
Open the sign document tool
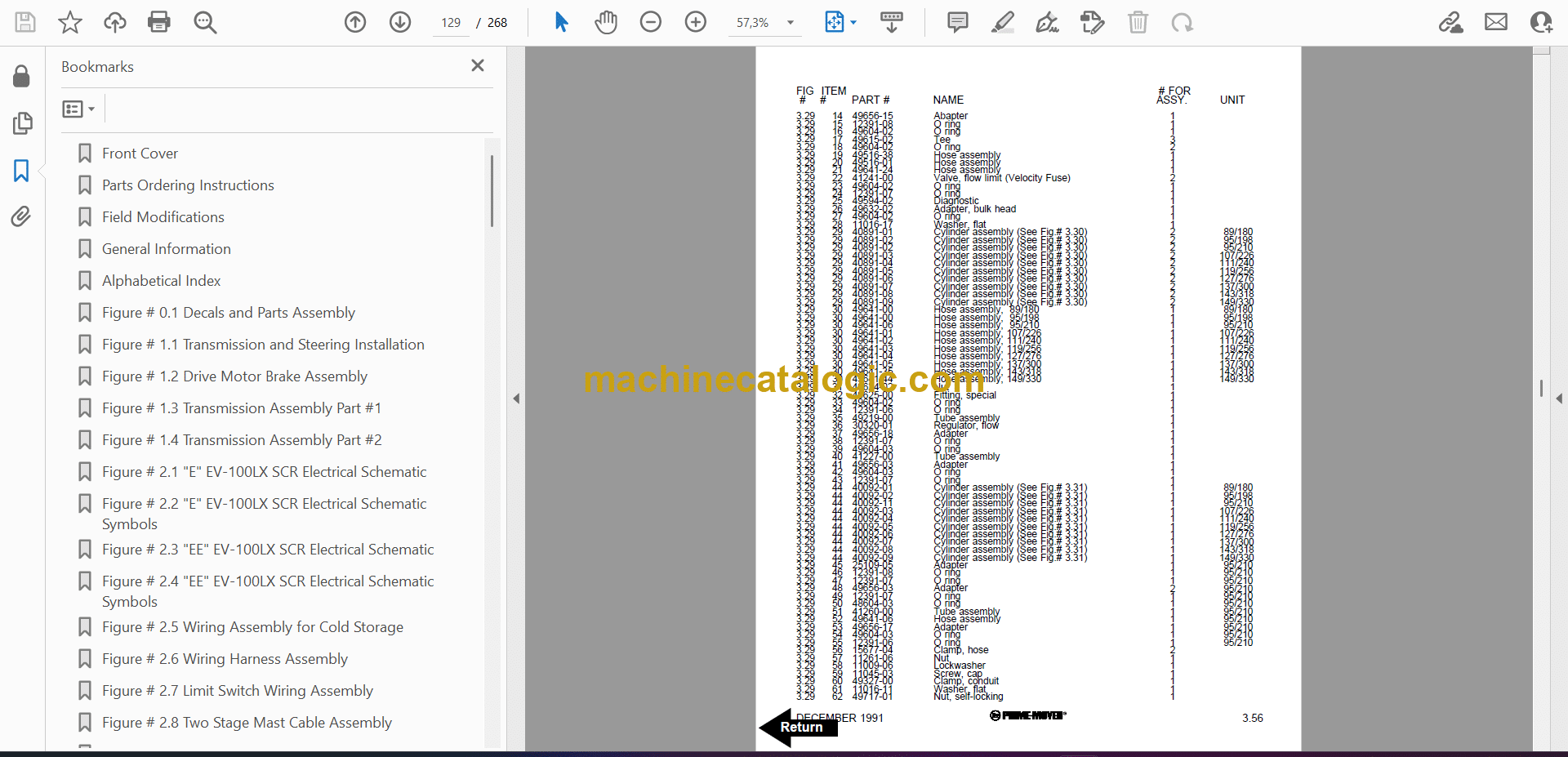tap(1048, 22)
